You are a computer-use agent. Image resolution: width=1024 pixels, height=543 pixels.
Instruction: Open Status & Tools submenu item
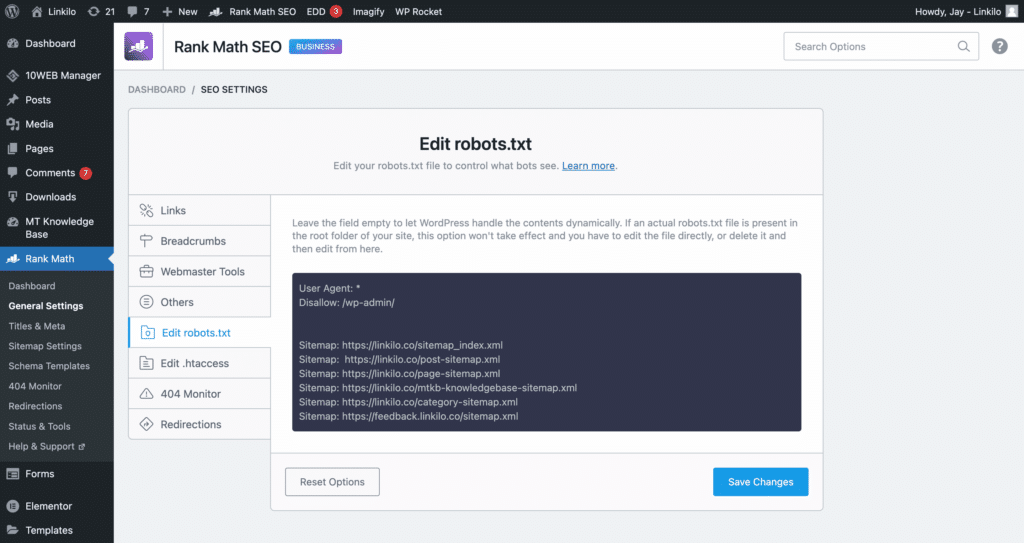tap(39, 426)
